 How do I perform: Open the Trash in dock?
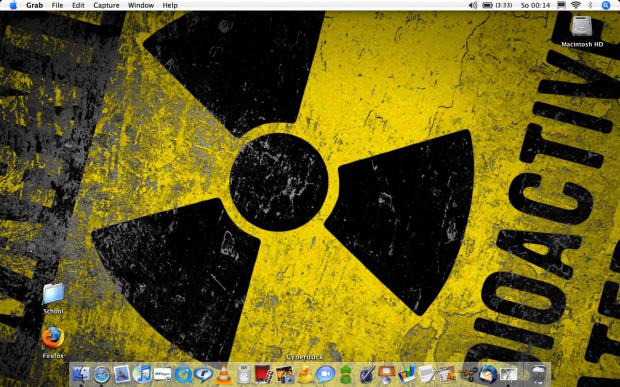click(x=538, y=374)
